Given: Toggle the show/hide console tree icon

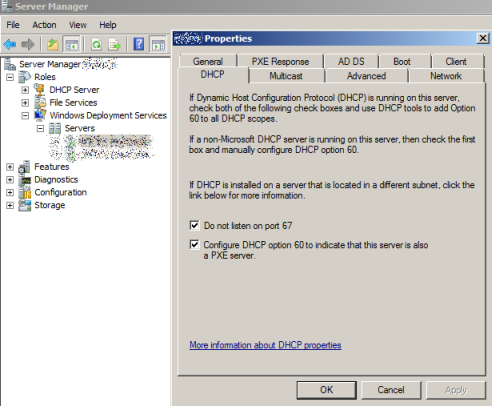Looking at the screenshot, I should pyautogui.click(x=71, y=44).
